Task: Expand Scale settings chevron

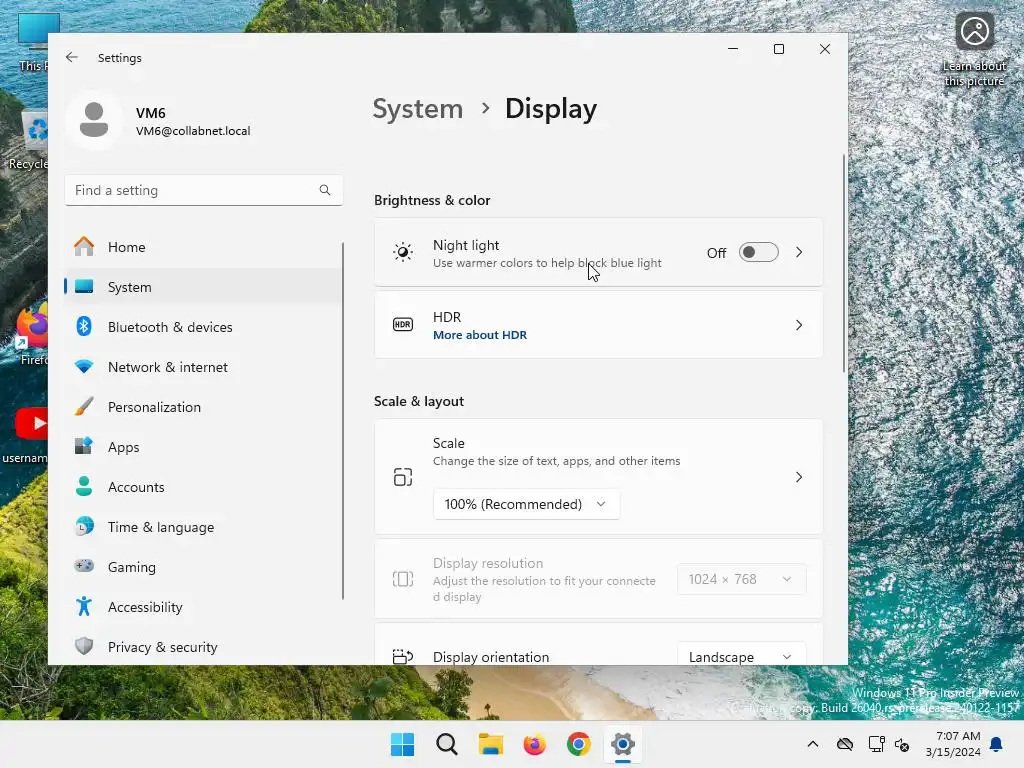Action: pos(799,477)
